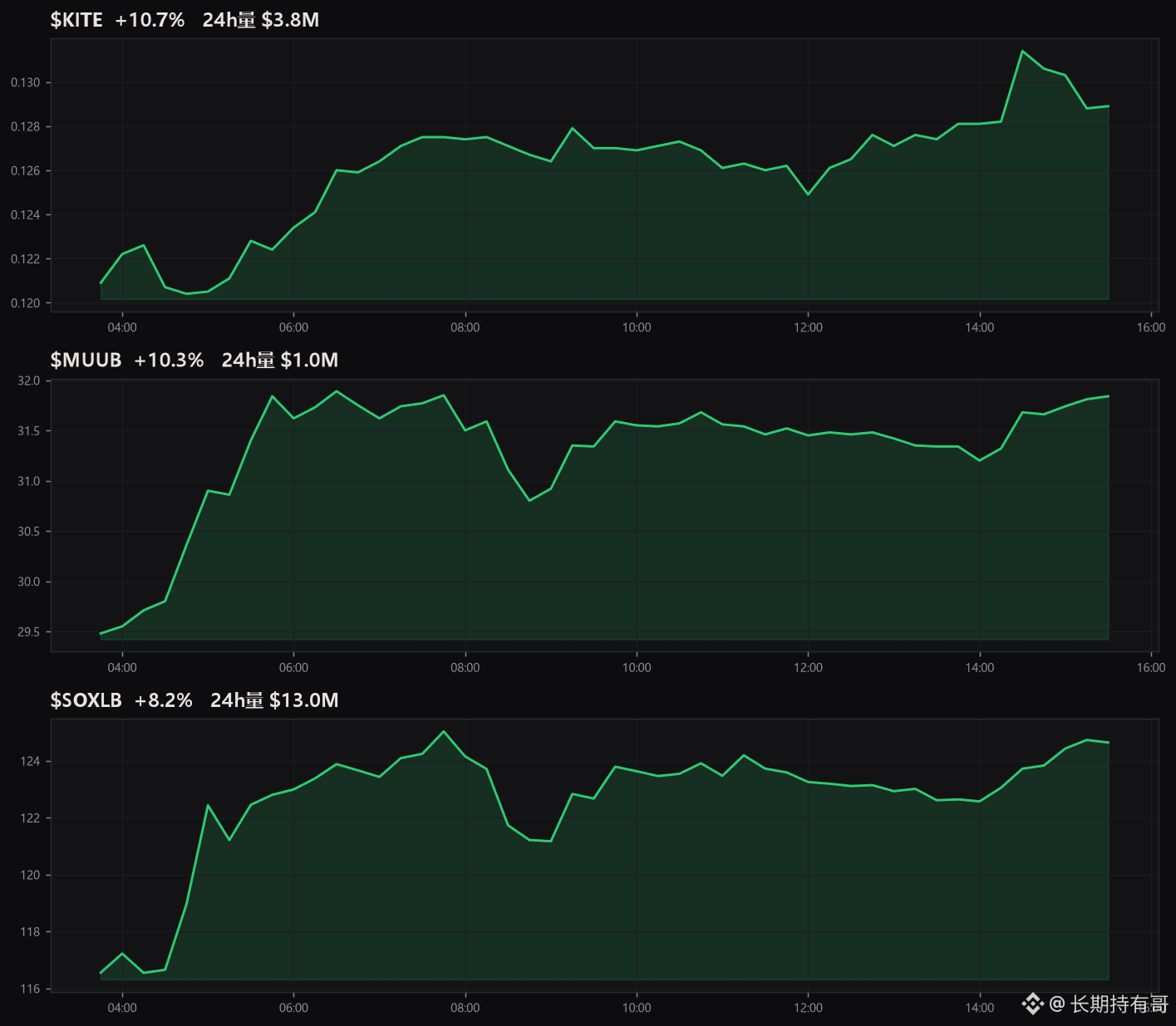
Task: Click 12:00 on the $SOXLB time axis
Action: 808,1008
